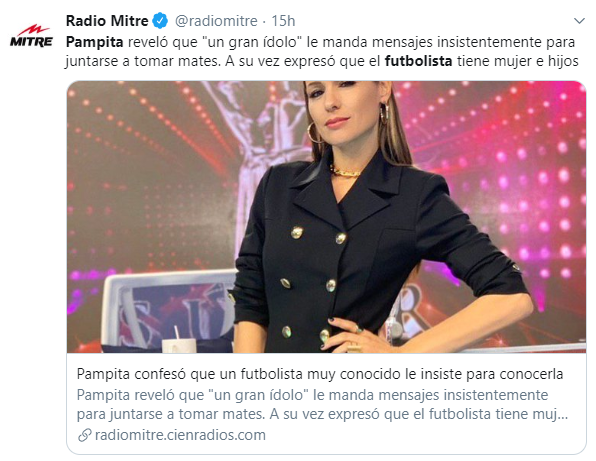The width and height of the screenshot is (596, 461).
Task: Open the article card photo of Pampita
Action: tap(327, 217)
